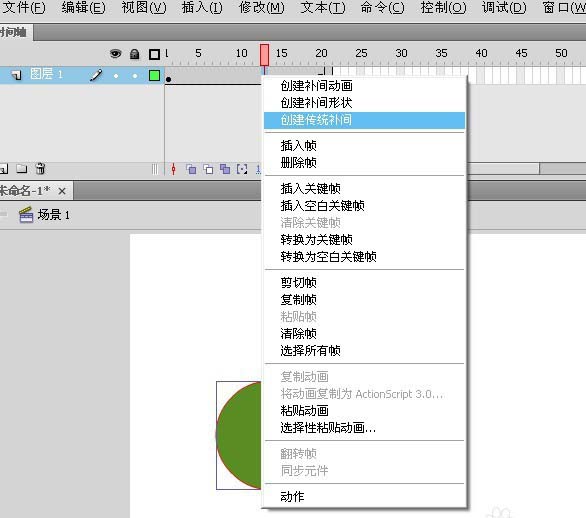Image resolution: width=586 pixels, height=518 pixels.
Task: Open the 文件(F) menu
Action: click(x=23, y=7)
